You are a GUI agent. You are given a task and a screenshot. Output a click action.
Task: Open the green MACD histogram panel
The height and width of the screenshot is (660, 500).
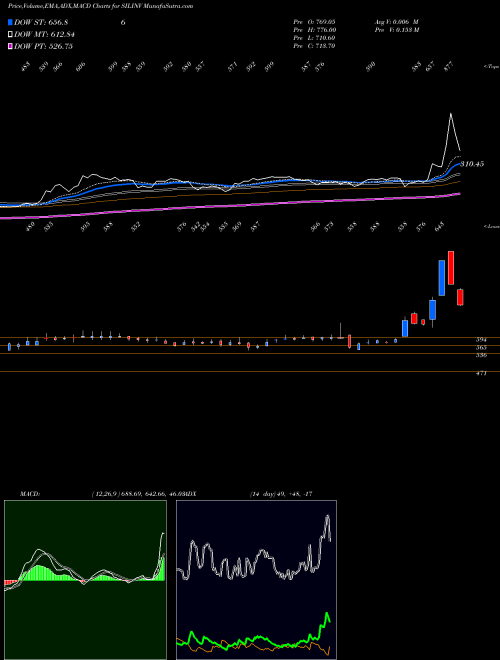pyautogui.click(x=85, y=580)
